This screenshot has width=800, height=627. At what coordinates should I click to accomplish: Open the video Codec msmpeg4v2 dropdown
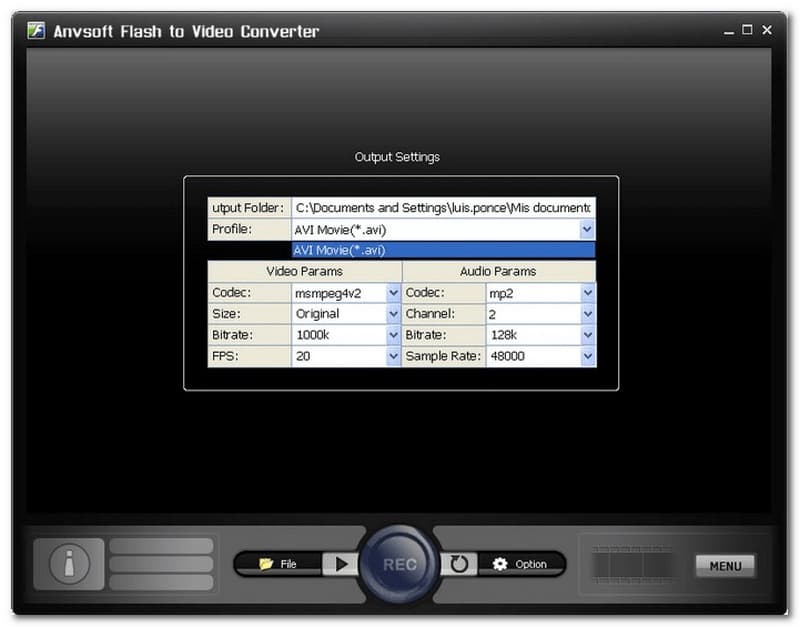pos(393,293)
